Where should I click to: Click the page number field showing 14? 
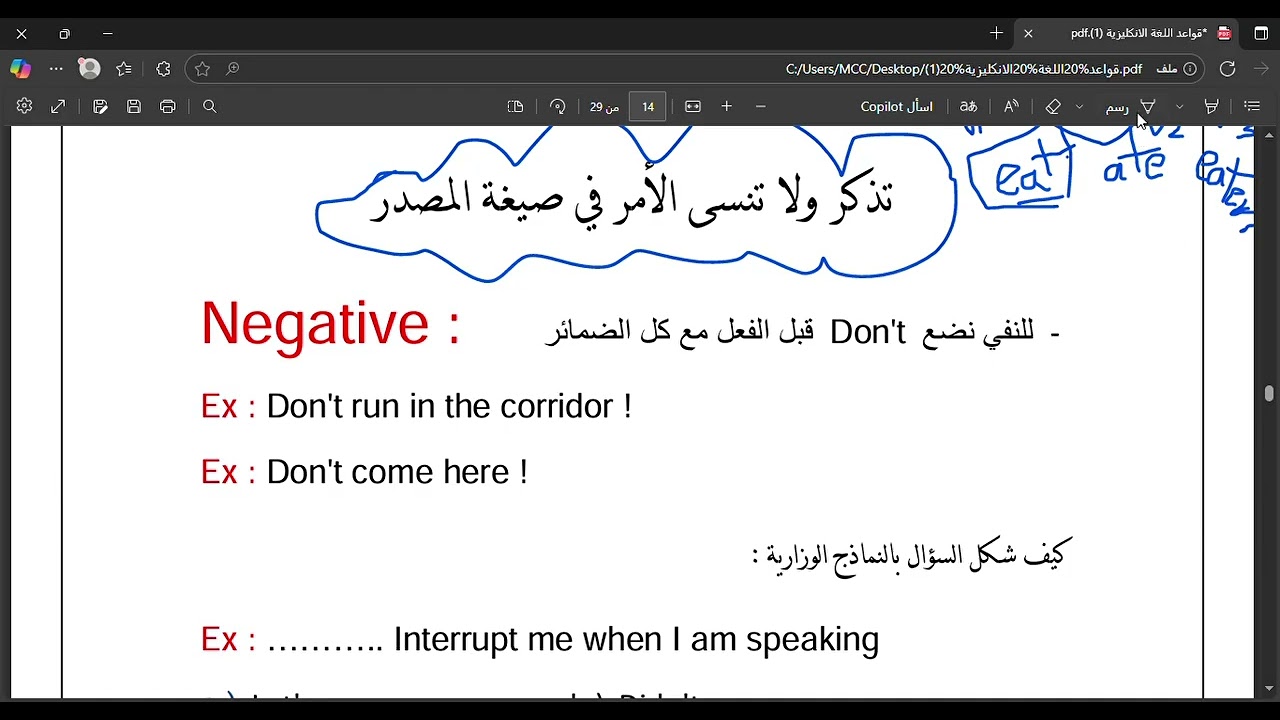[648, 106]
